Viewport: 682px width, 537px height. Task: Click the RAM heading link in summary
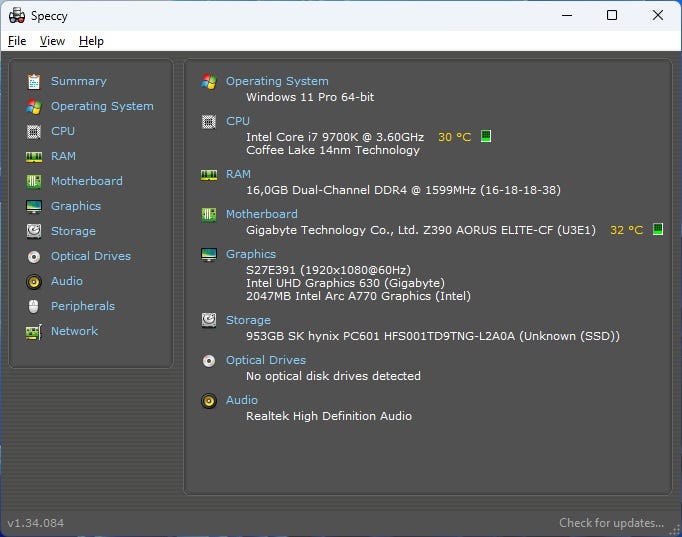coord(238,174)
